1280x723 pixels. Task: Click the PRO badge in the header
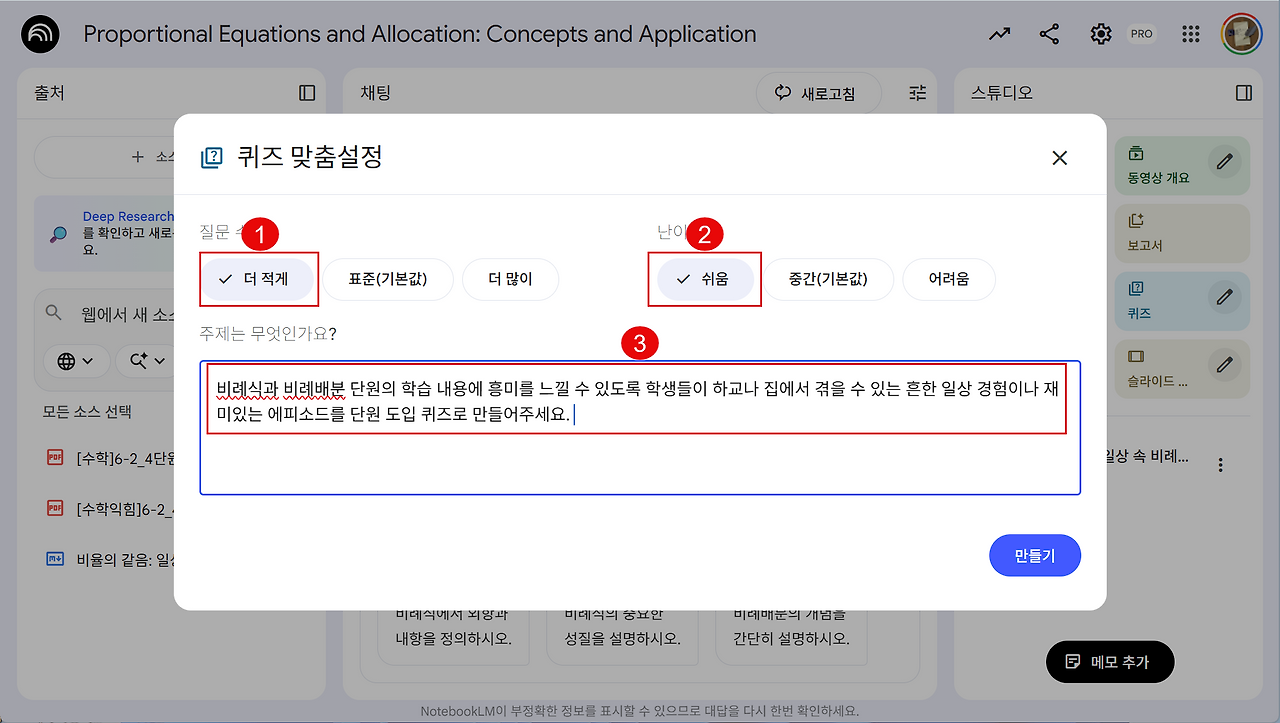[1141, 34]
